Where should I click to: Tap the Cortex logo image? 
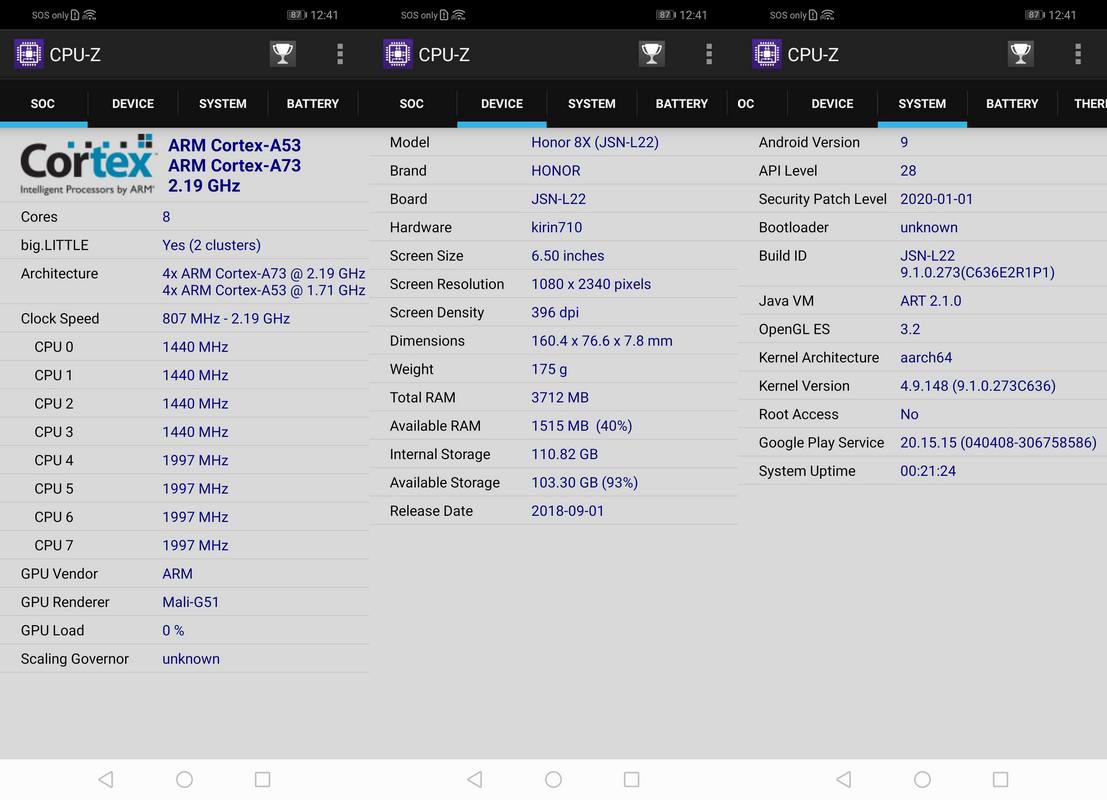click(x=88, y=164)
